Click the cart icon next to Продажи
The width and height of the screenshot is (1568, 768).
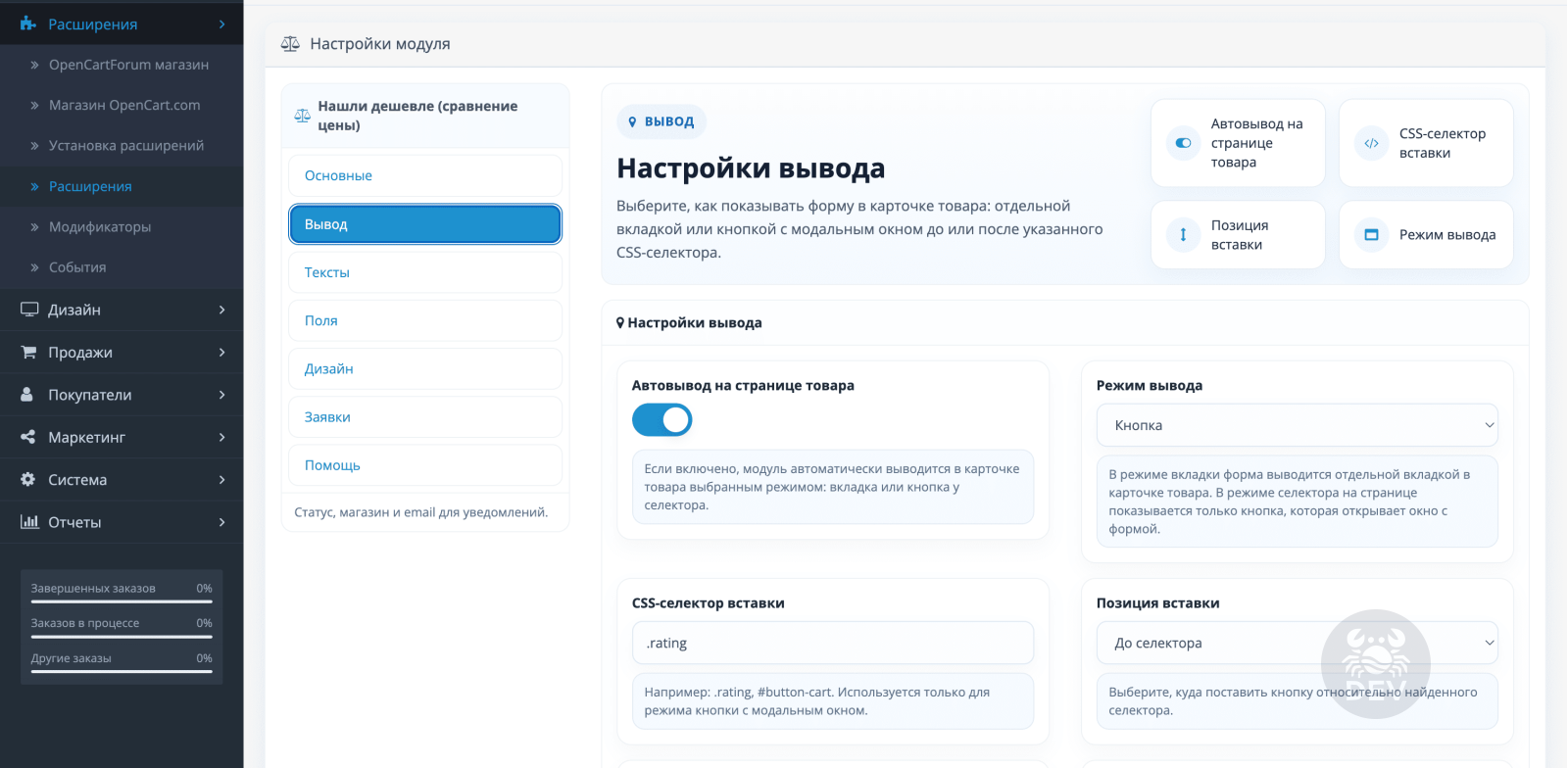[28, 352]
